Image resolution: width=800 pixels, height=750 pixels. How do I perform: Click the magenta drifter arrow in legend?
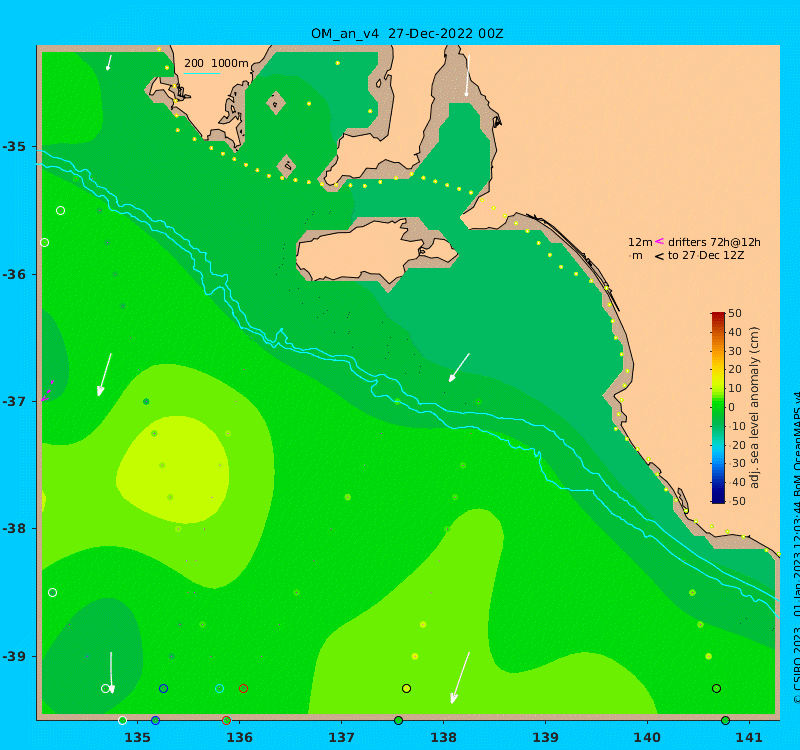click(659, 241)
